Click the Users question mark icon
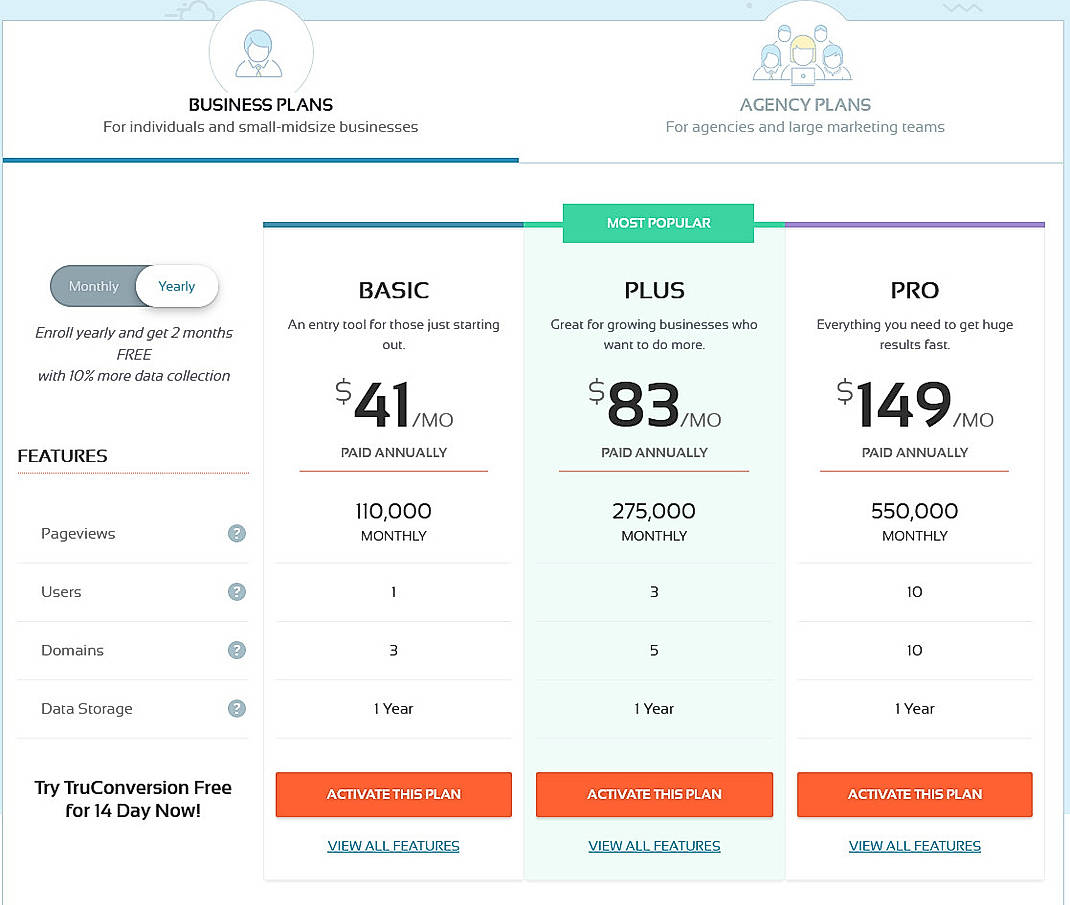Image resolution: width=1070 pixels, height=905 pixels. [236, 591]
